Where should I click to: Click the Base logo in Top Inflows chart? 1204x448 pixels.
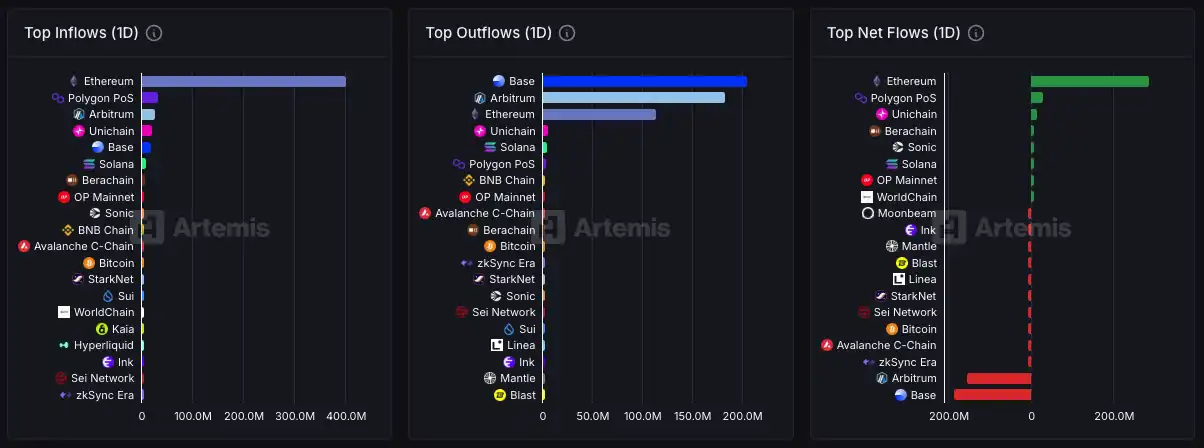click(98, 147)
